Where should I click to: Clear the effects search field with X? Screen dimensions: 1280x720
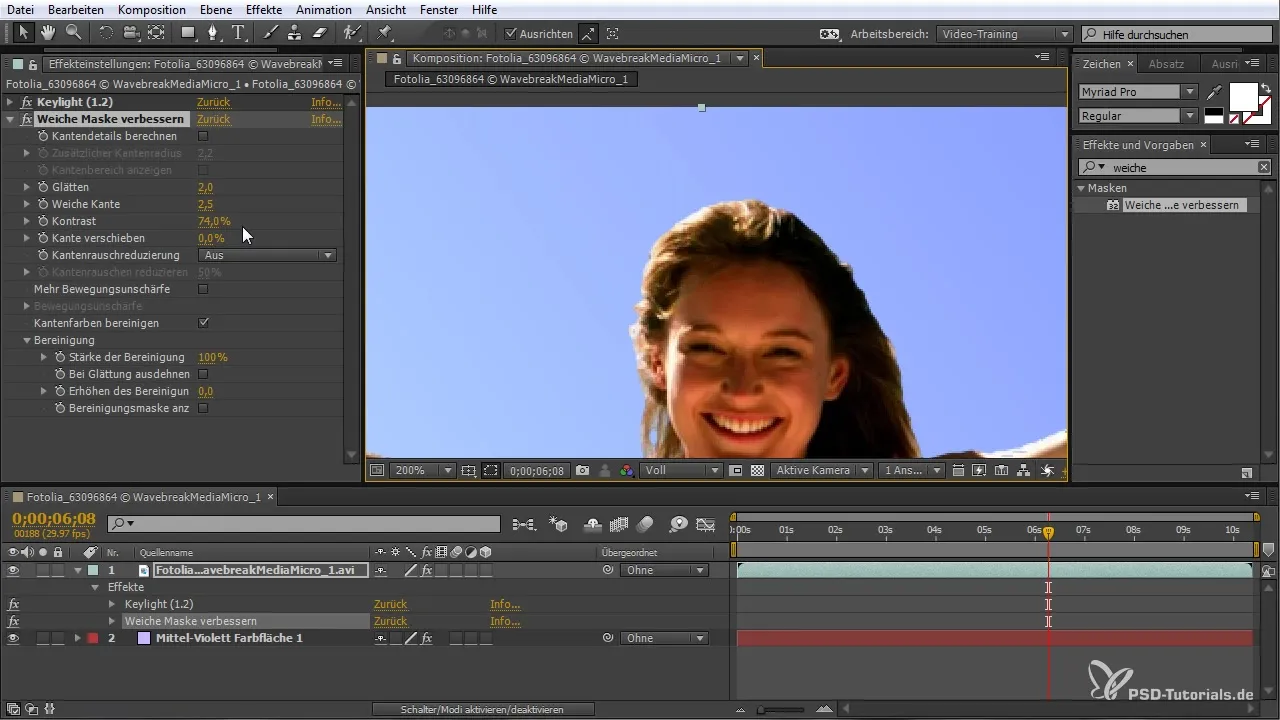tap(1264, 167)
